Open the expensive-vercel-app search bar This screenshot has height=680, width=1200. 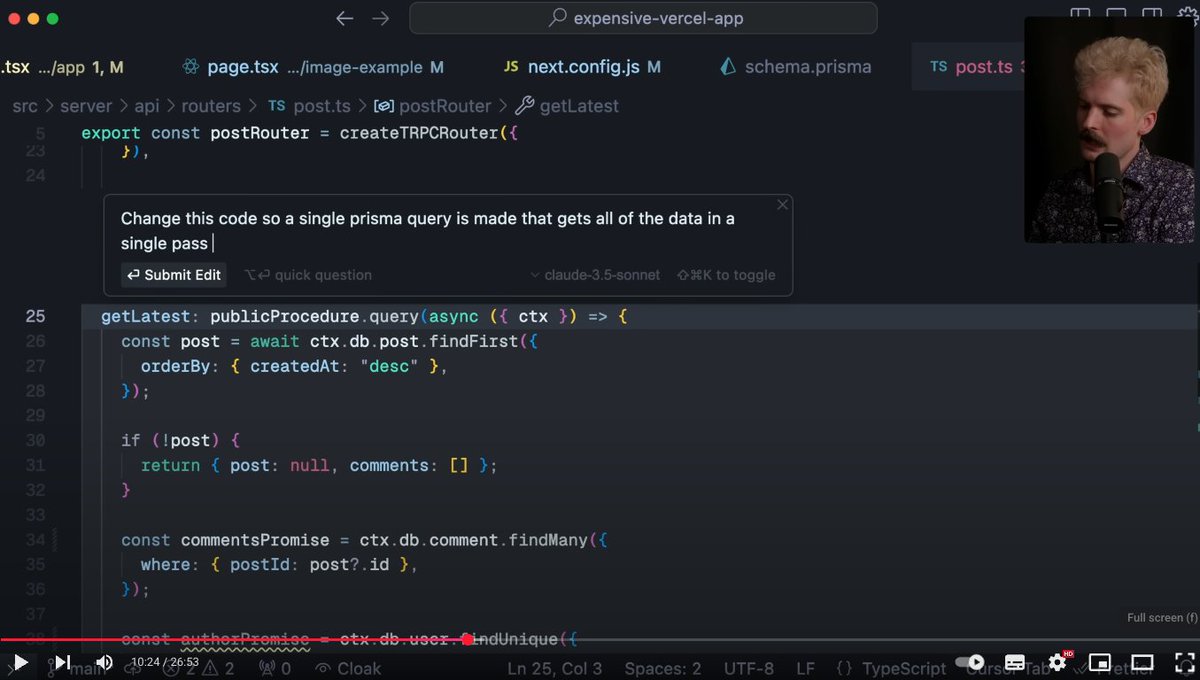pyautogui.click(x=643, y=18)
